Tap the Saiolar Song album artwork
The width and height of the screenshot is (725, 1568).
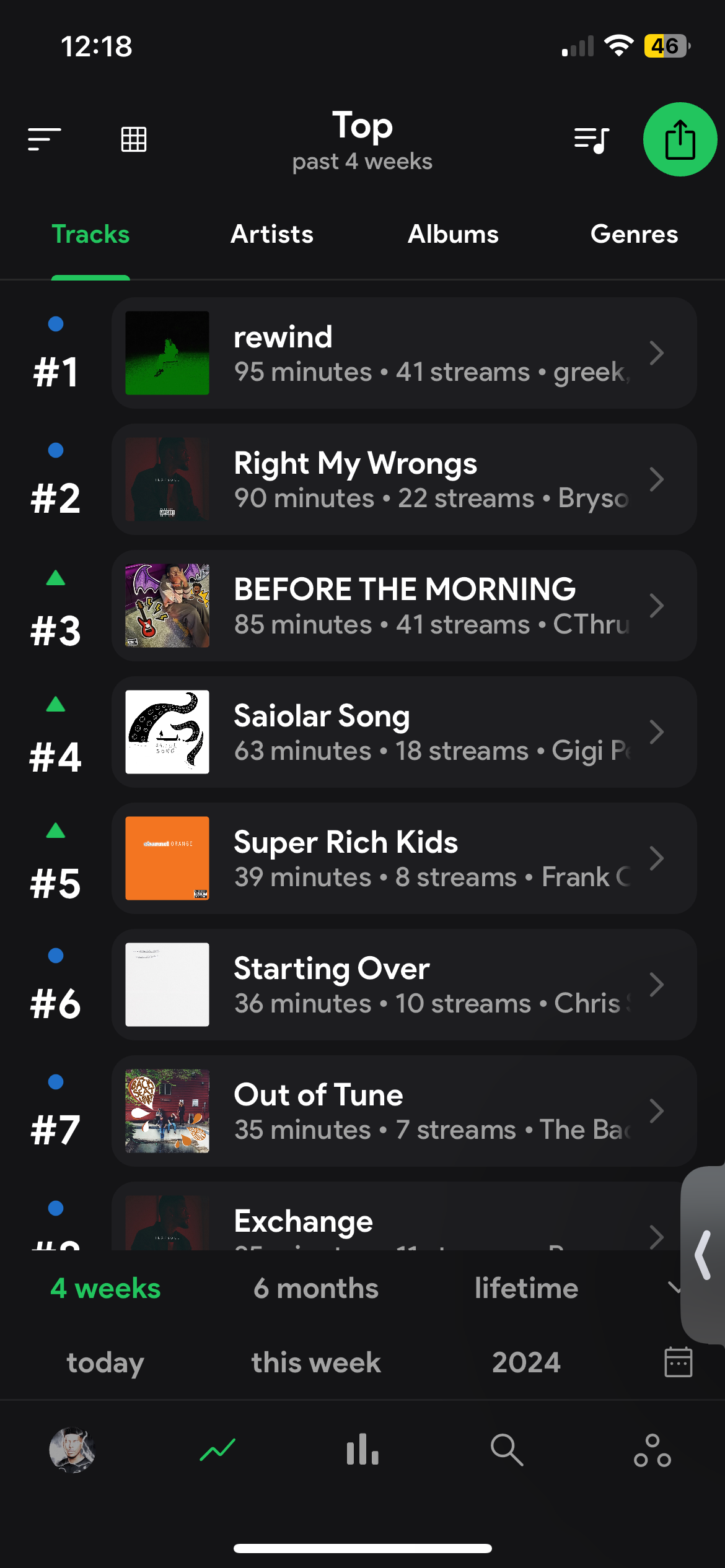[167, 732]
